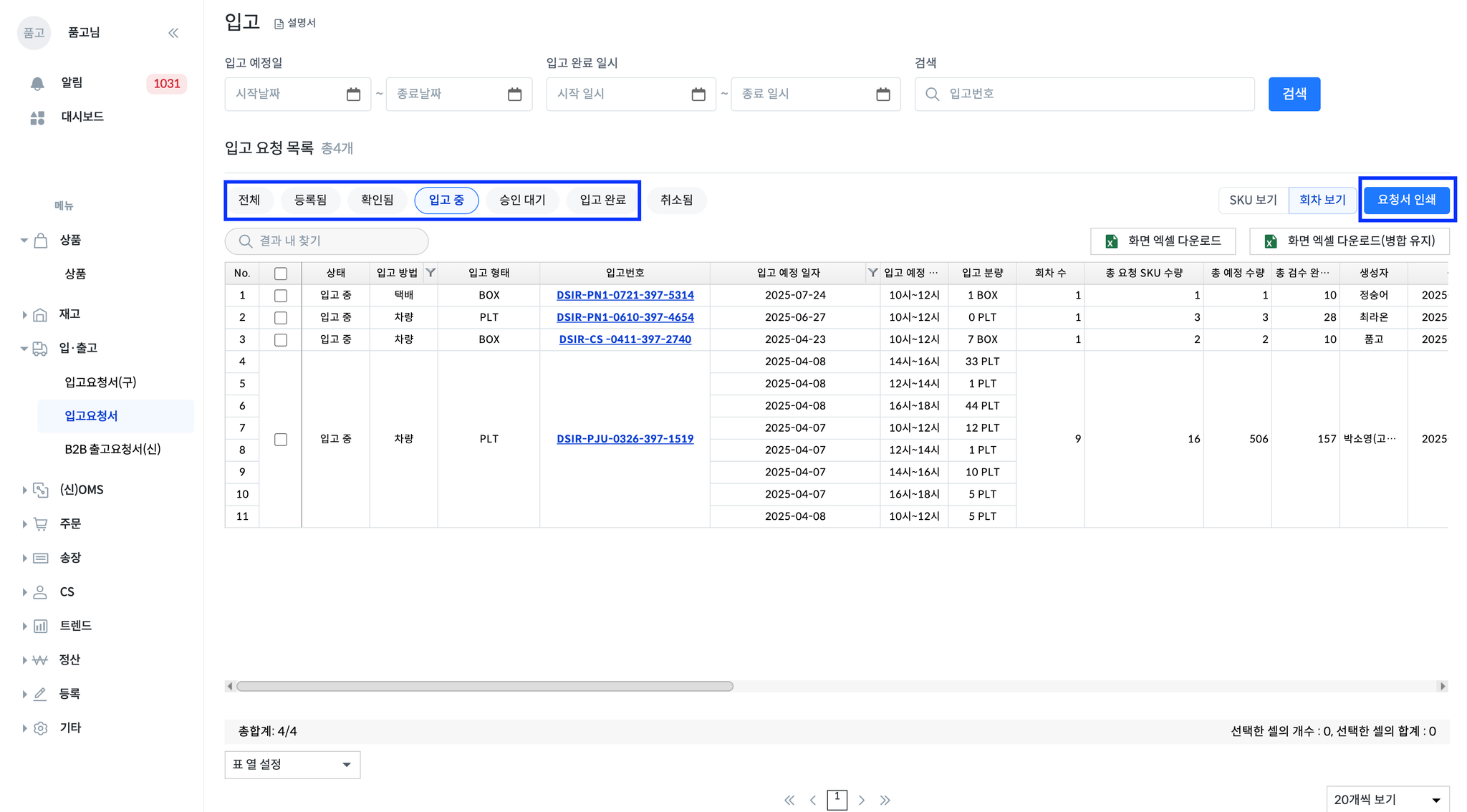Select the 확인됨 status tab
Viewport: 1467px width, 812px height.
tap(377, 200)
